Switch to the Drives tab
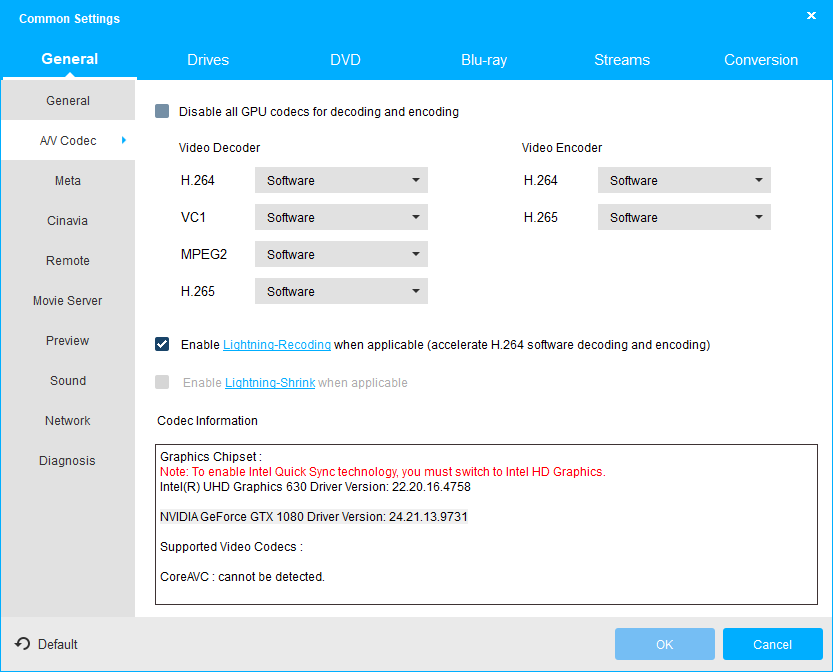Viewport: 833px width, 672px height. pos(208,59)
